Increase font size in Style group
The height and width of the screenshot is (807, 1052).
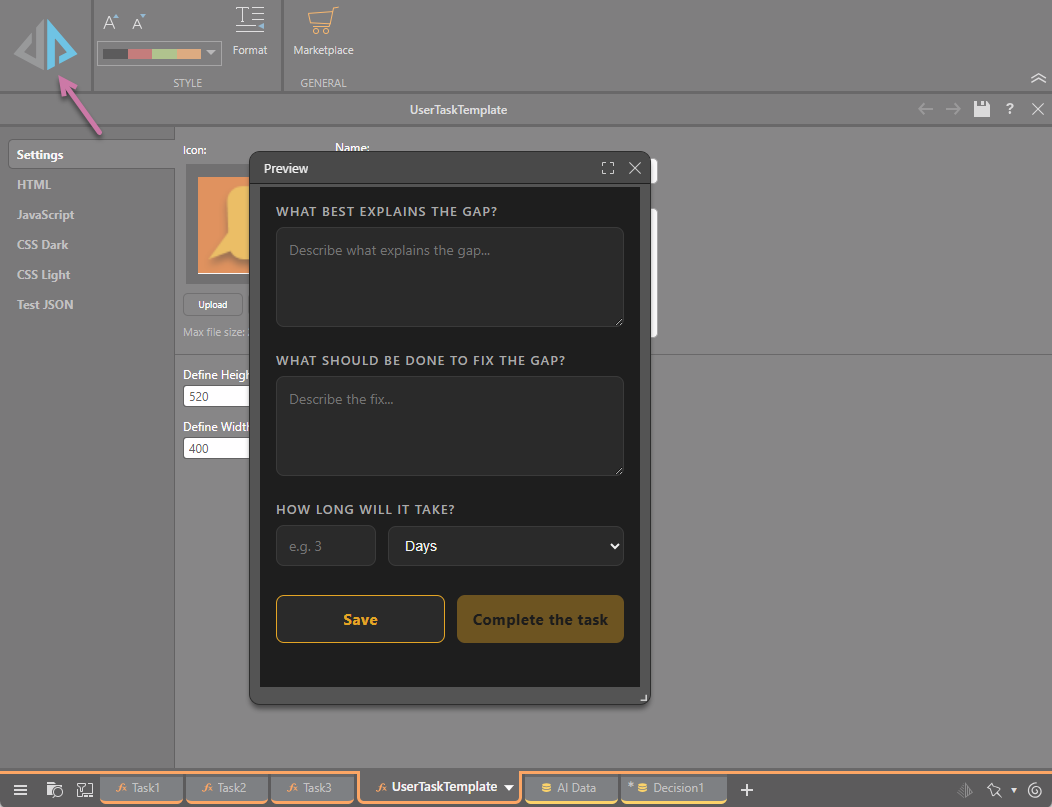coord(111,22)
